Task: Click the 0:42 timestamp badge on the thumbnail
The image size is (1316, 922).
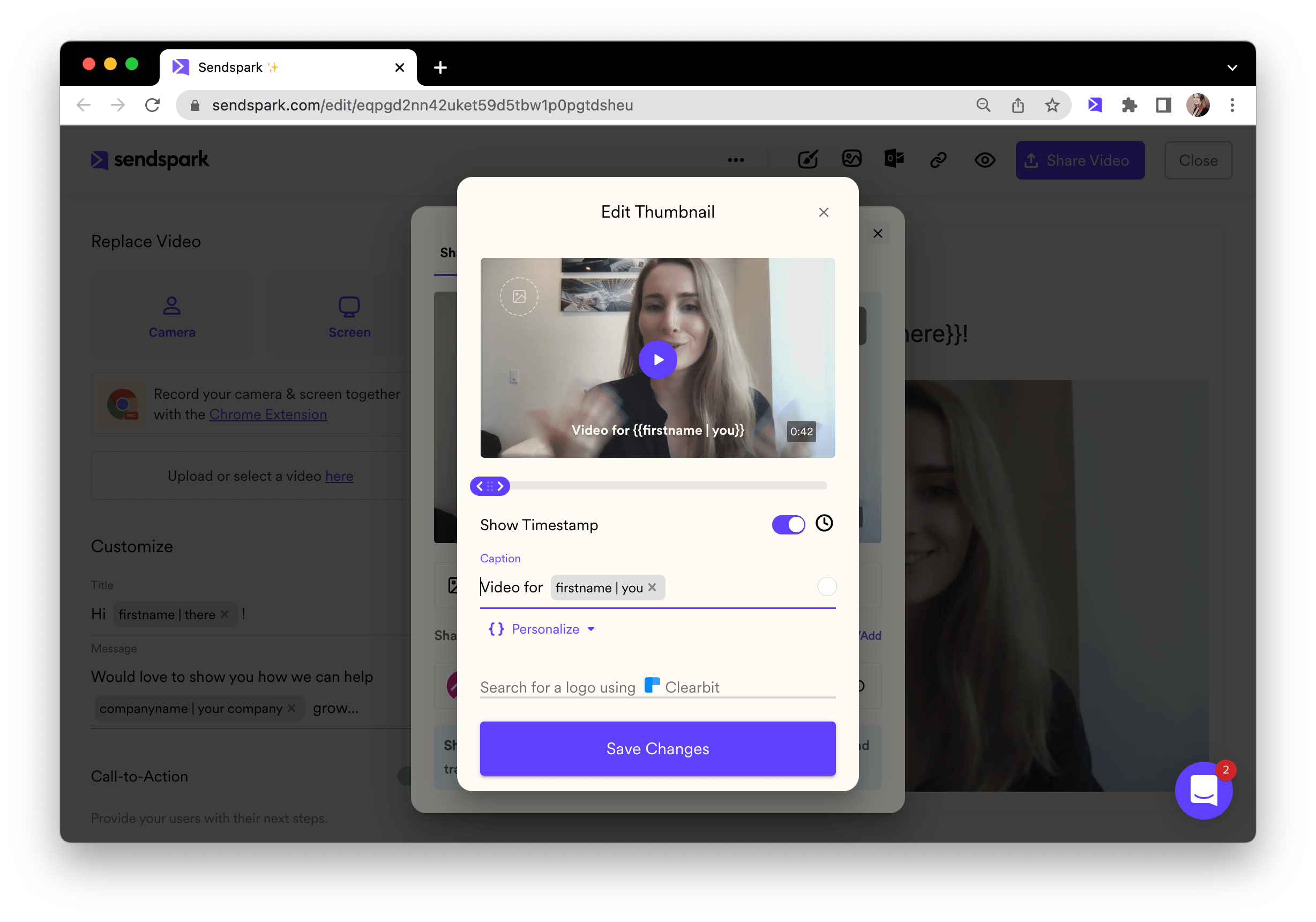Action: 801,431
